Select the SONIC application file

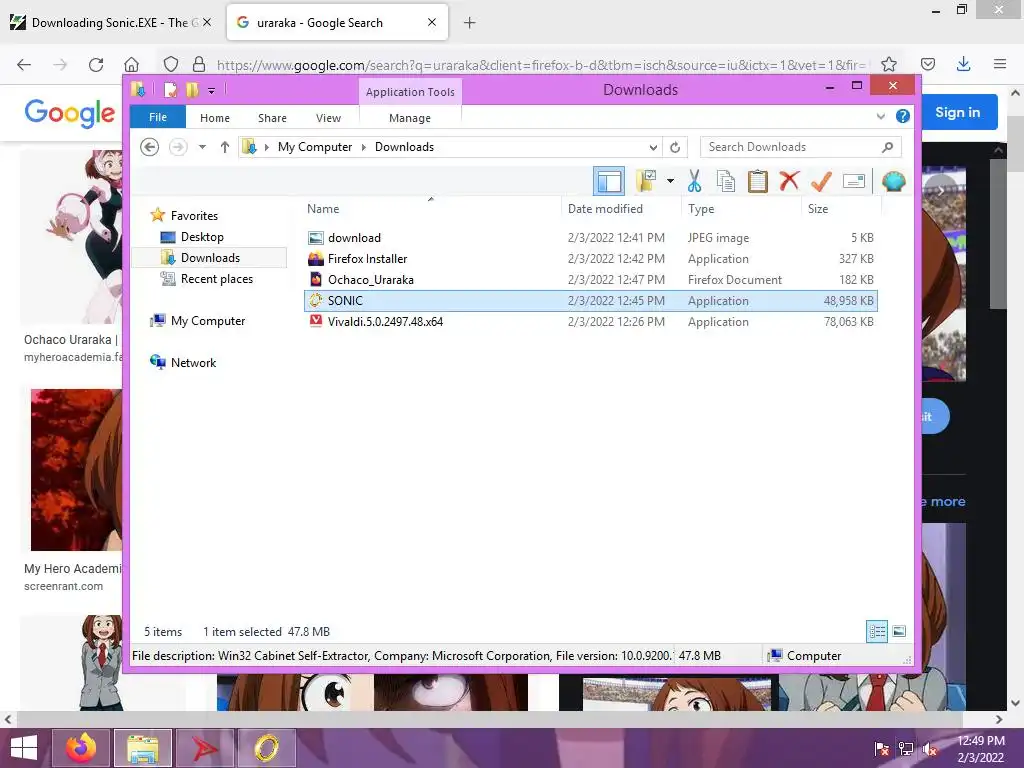click(x=590, y=300)
